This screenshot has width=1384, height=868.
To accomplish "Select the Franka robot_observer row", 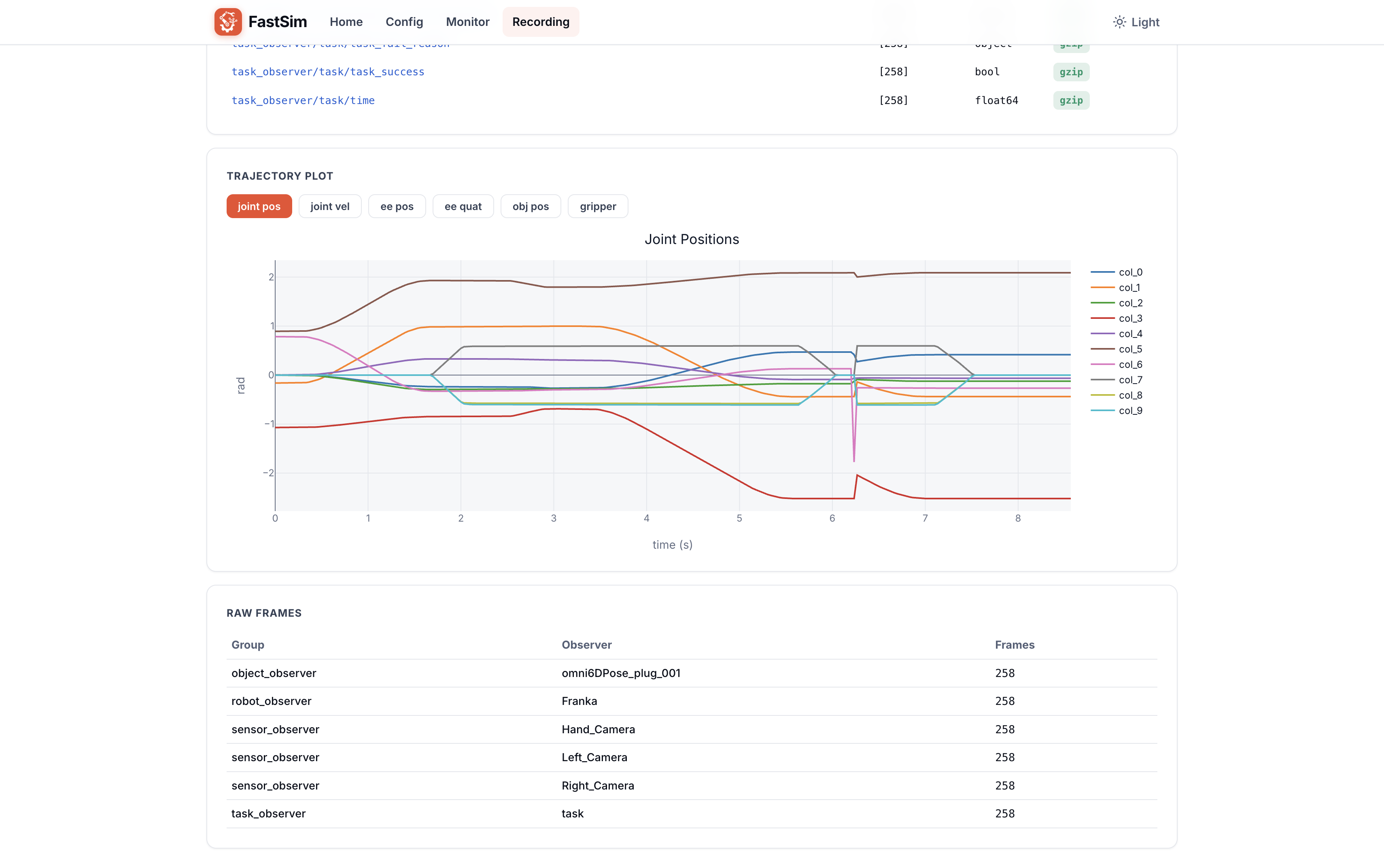I will coord(692,701).
